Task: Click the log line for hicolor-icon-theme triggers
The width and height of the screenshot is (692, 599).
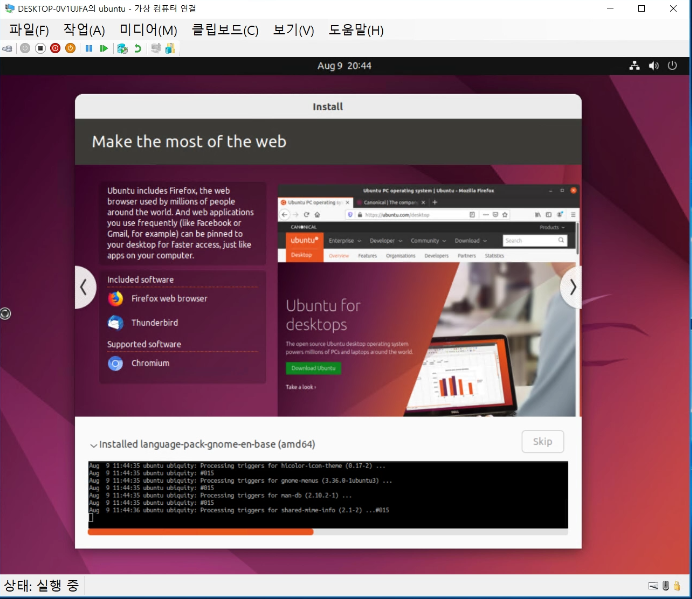Action: pyautogui.click(x=237, y=466)
